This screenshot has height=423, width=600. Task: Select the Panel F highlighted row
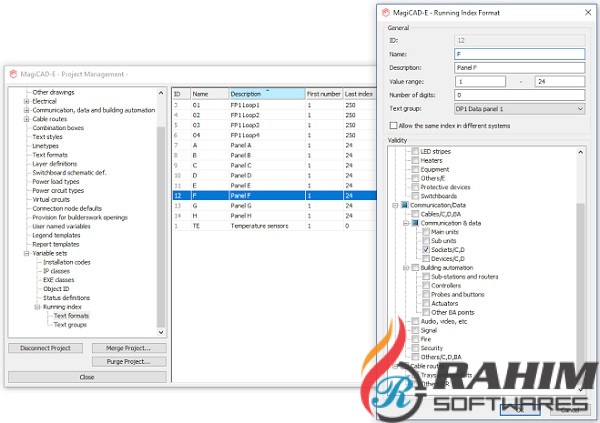pos(274,196)
